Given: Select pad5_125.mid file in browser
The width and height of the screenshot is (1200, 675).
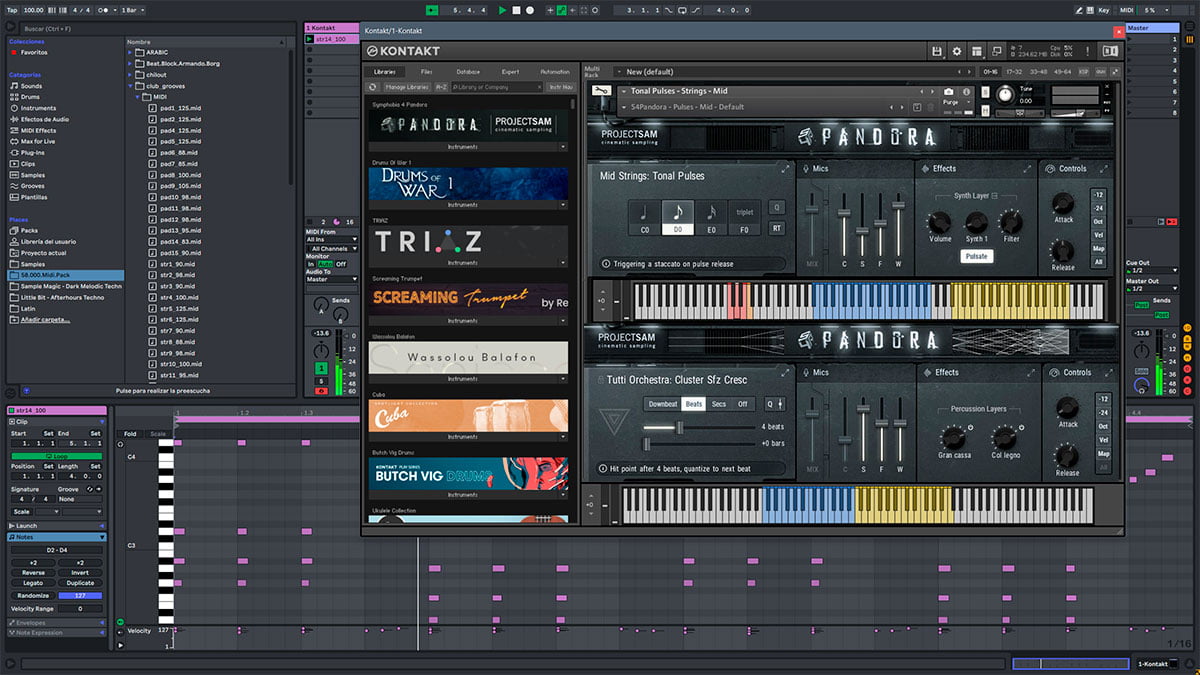Looking at the screenshot, I should point(181,141).
